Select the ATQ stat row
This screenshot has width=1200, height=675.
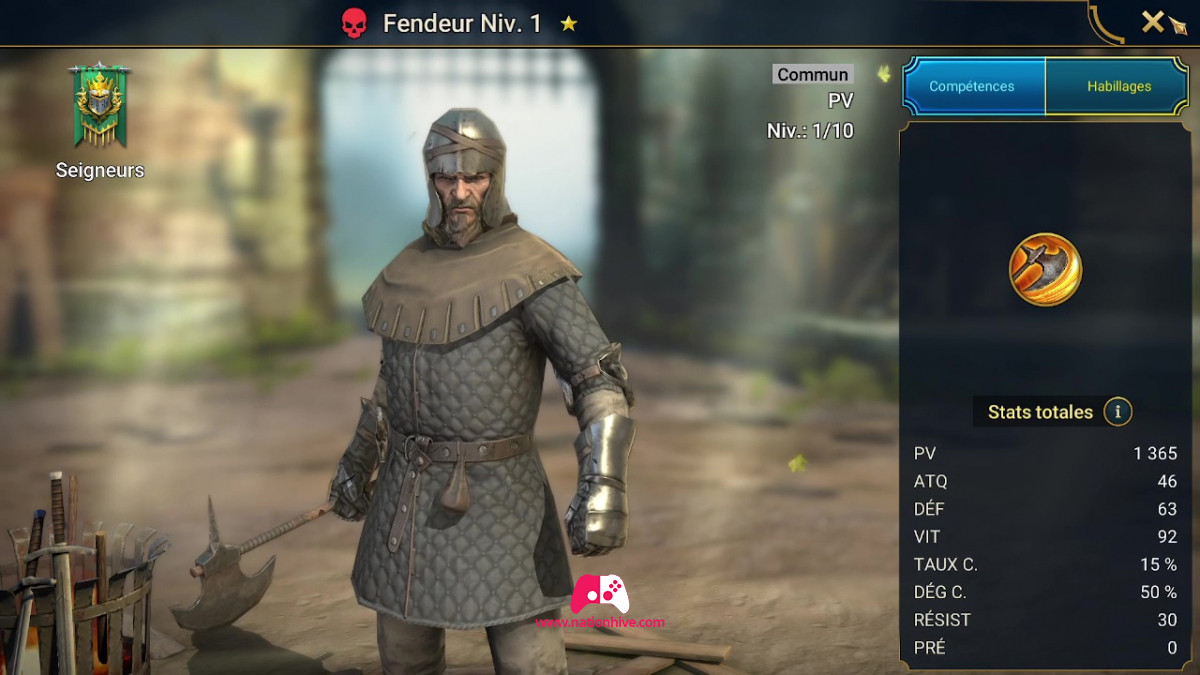click(x=1046, y=481)
